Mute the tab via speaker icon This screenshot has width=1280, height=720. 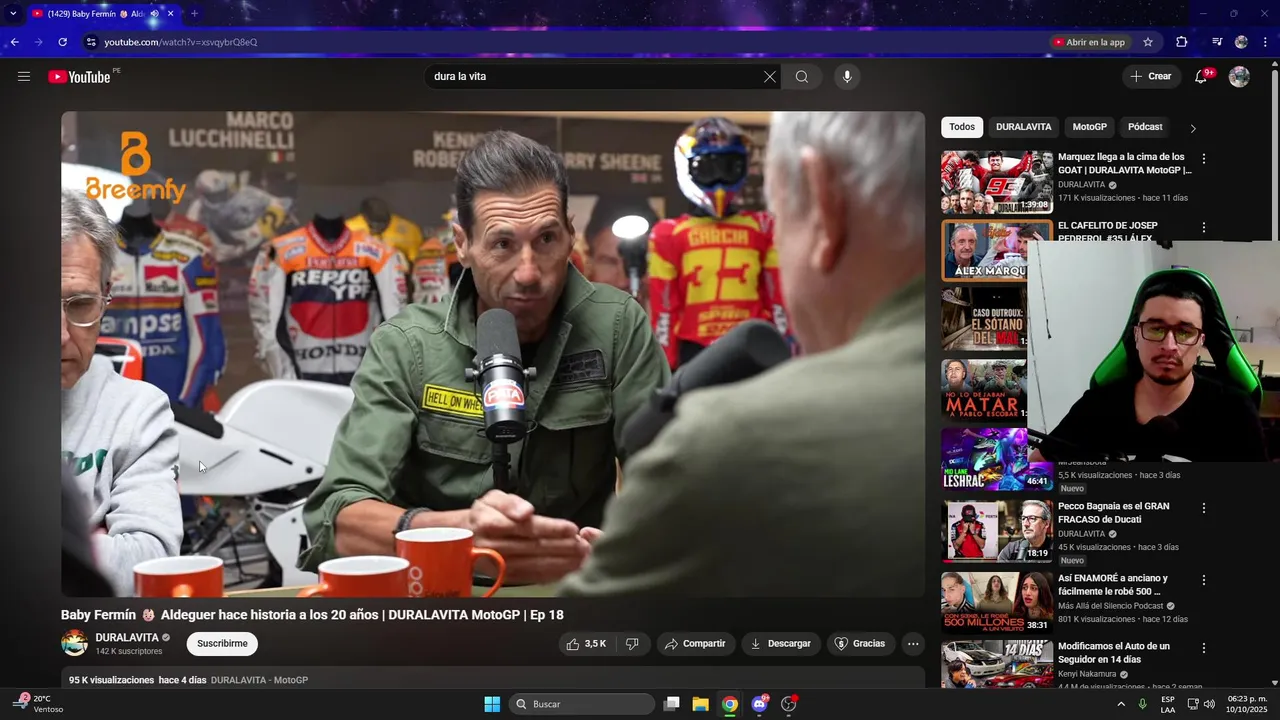click(154, 14)
